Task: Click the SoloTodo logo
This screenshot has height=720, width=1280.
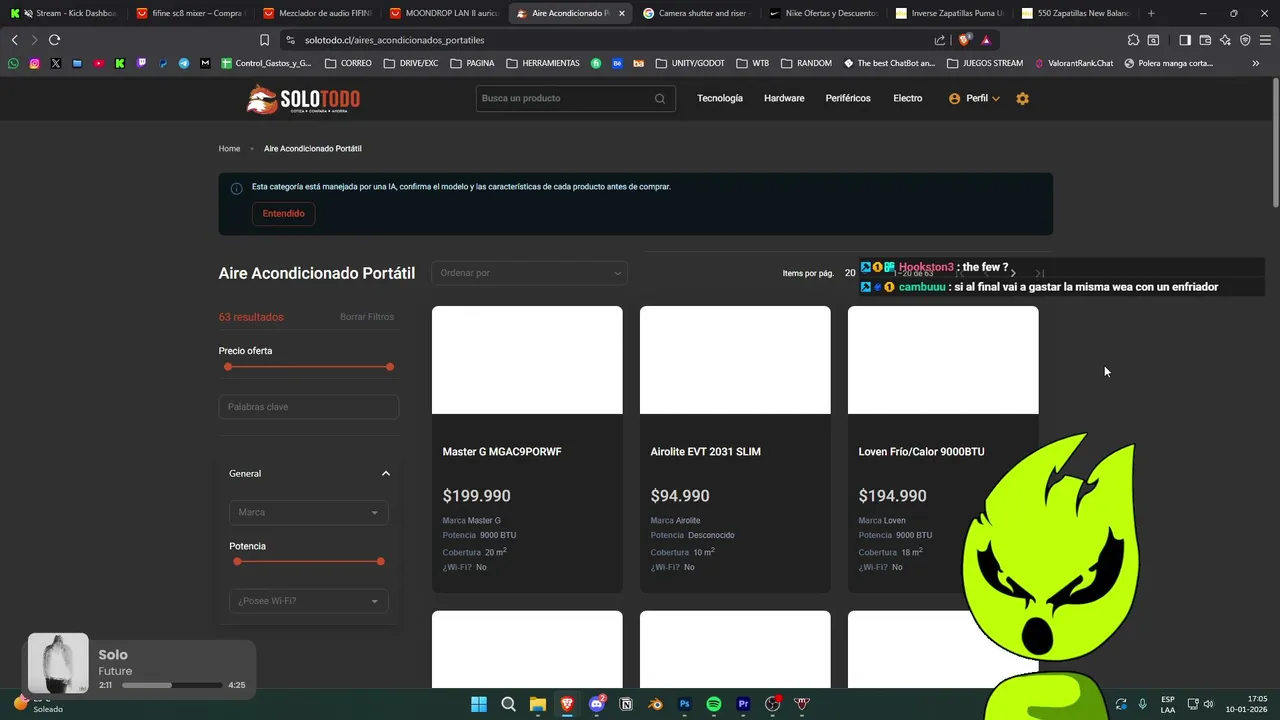Action: [303, 99]
